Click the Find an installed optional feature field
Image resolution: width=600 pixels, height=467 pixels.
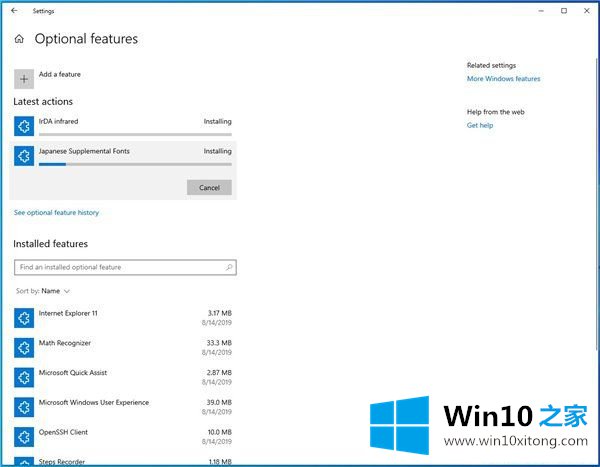(125, 267)
